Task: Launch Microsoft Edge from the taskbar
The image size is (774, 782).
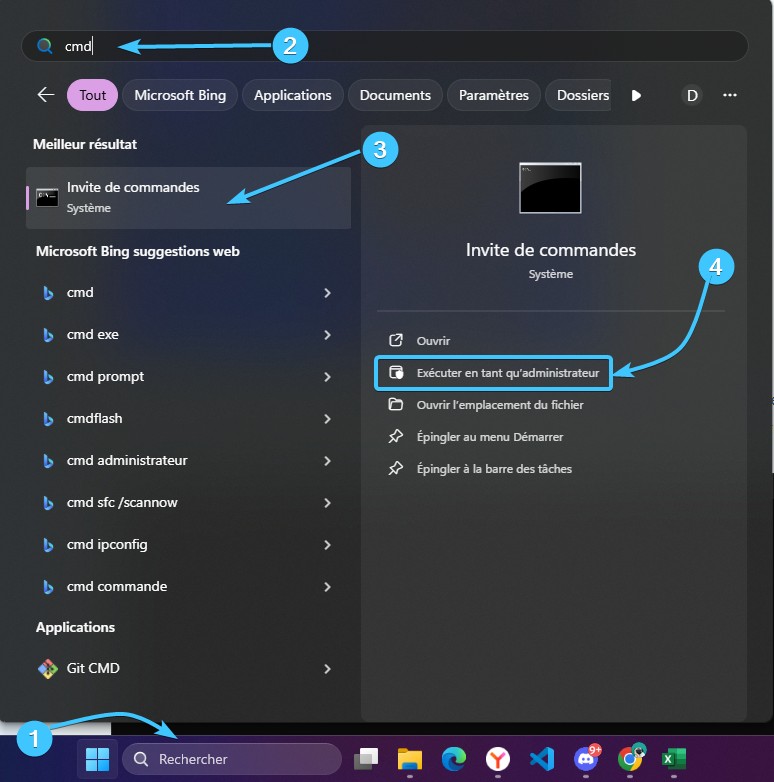Action: 454,759
